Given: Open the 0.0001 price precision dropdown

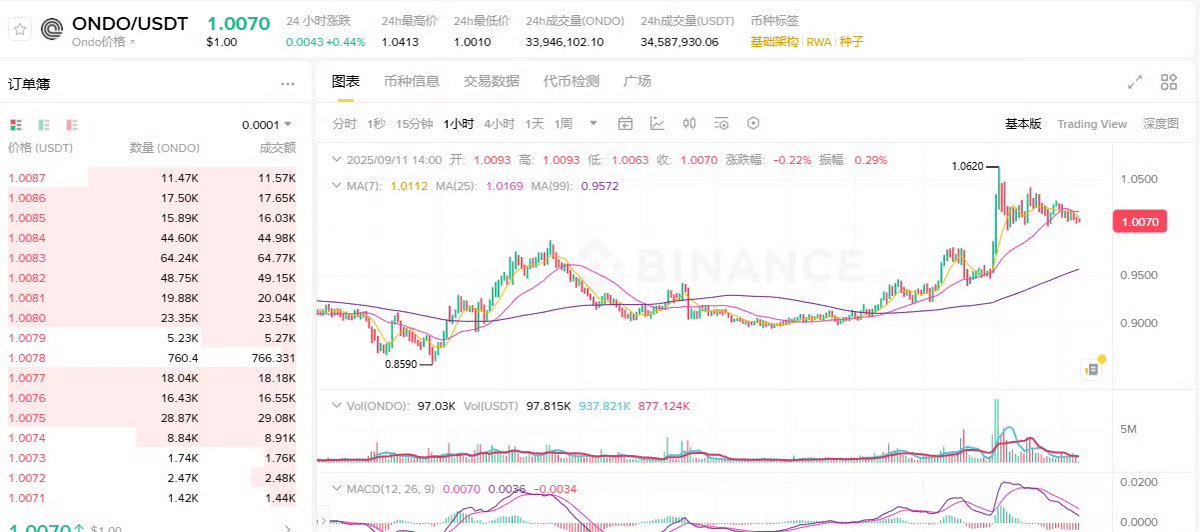Looking at the screenshot, I should [x=267, y=125].
